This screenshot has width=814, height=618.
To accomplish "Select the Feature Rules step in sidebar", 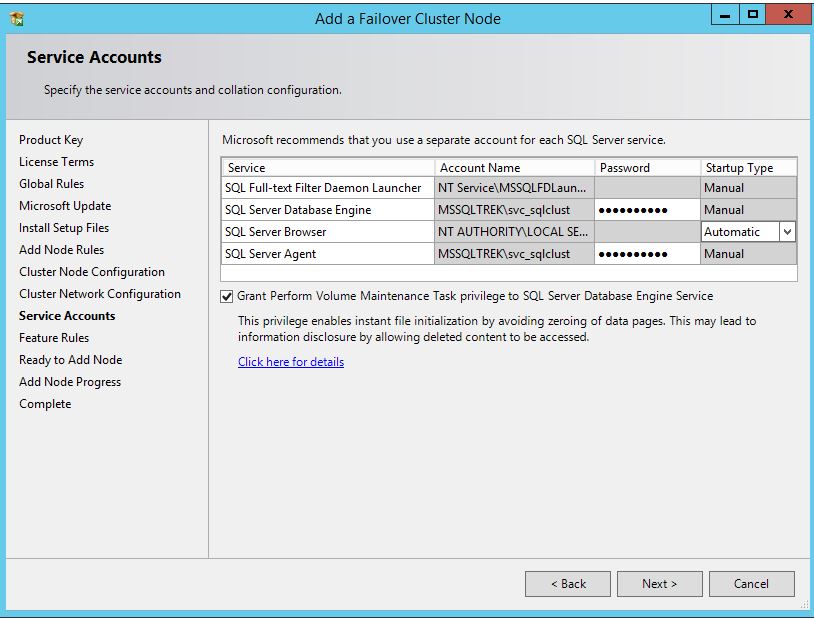I will [x=54, y=338].
